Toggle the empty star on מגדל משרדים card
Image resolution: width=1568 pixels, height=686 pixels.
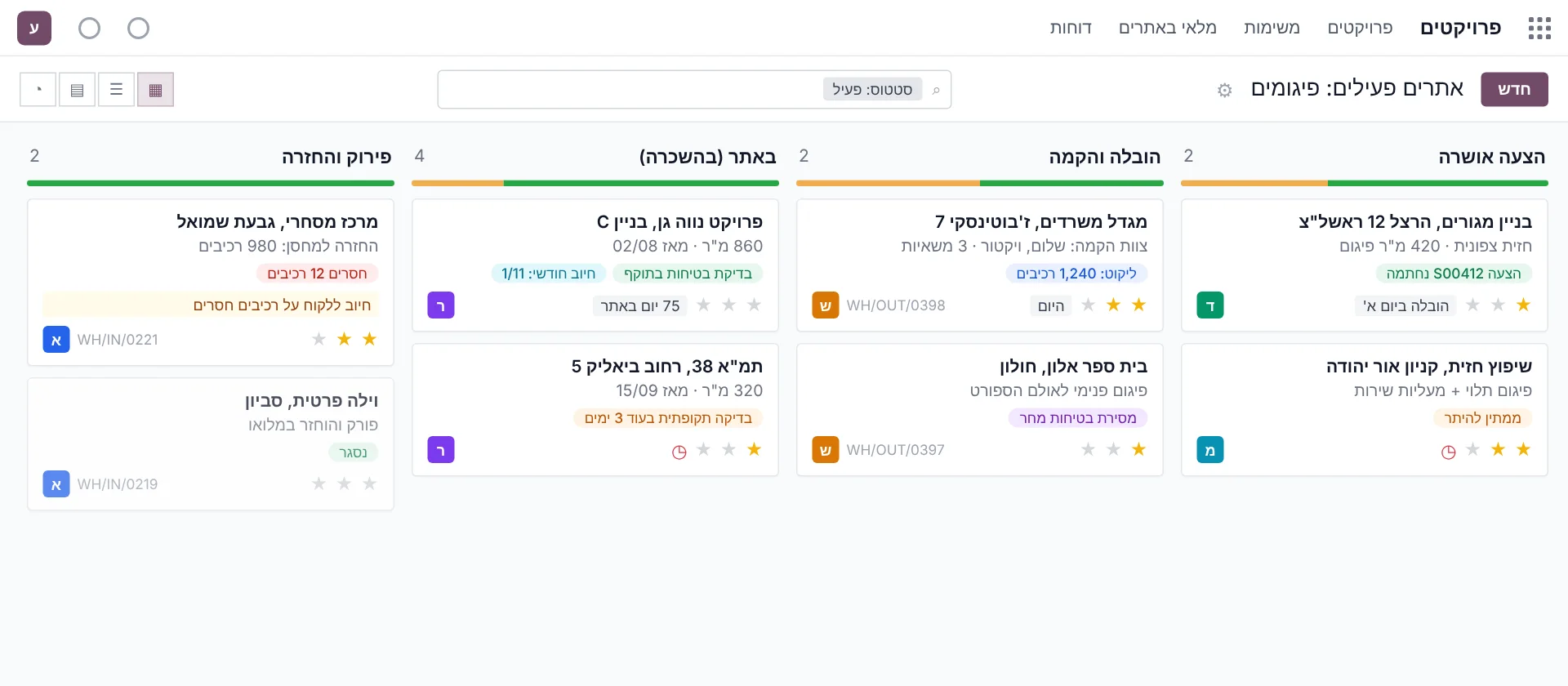point(1088,305)
